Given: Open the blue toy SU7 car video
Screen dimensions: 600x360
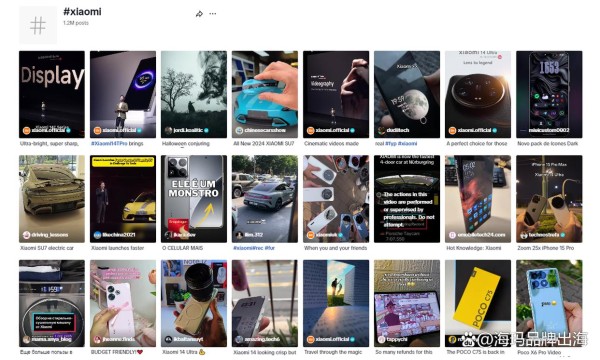Looking at the screenshot, I should 265,94.
